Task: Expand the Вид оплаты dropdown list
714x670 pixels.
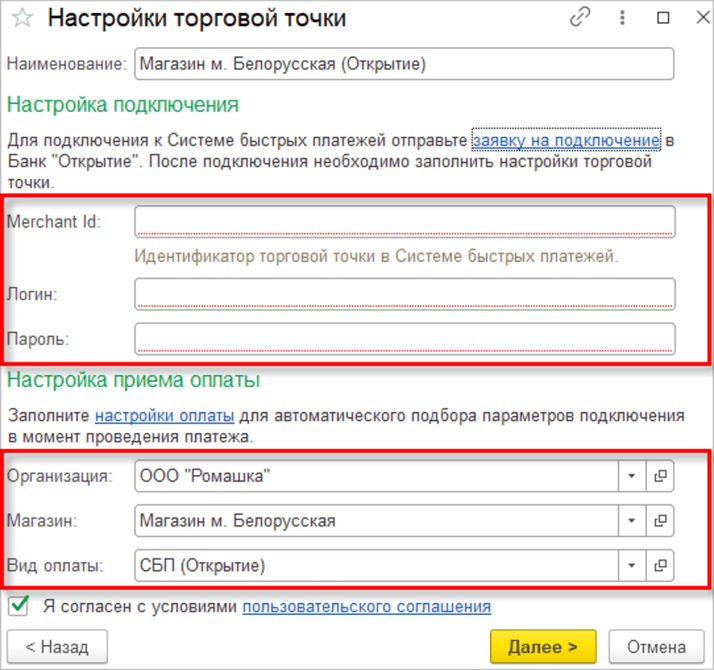Action: [632, 565]
